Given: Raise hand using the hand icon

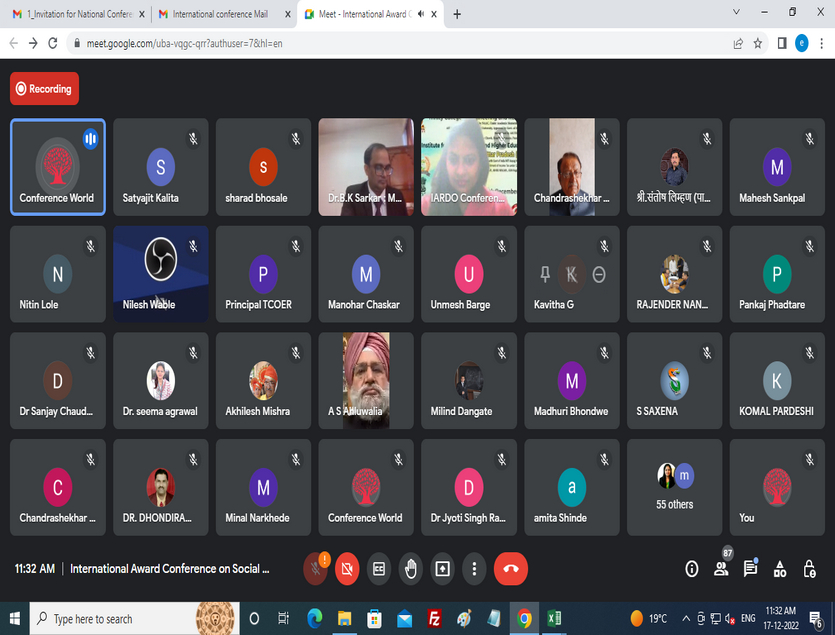Looking at the screenshot, I should coord(411,569).
